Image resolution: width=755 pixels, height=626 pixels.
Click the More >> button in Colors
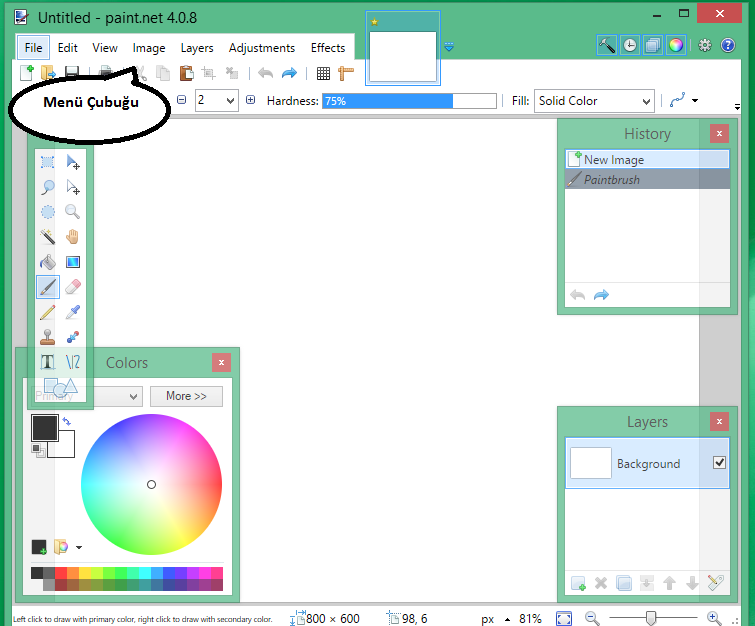[186, 396]
